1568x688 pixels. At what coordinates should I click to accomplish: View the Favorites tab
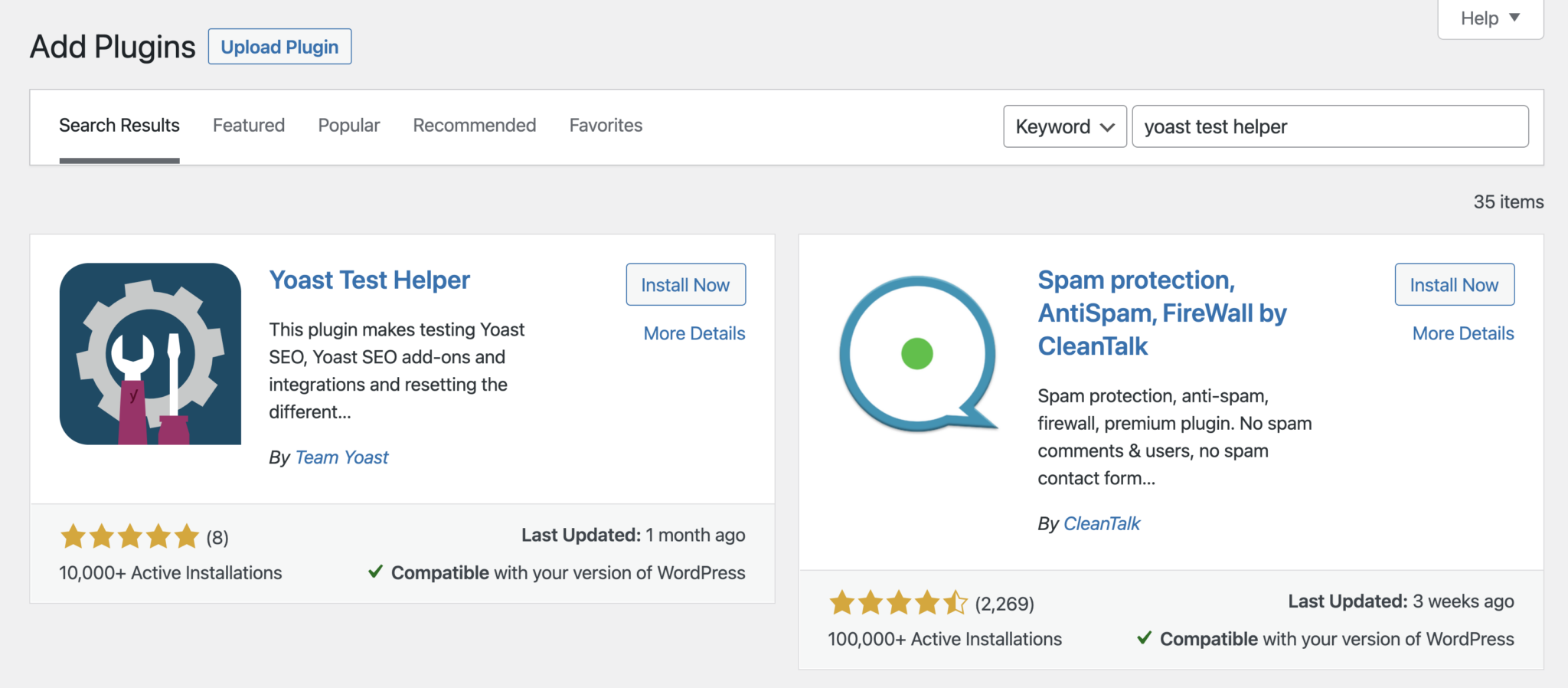(x=605, y=125)
